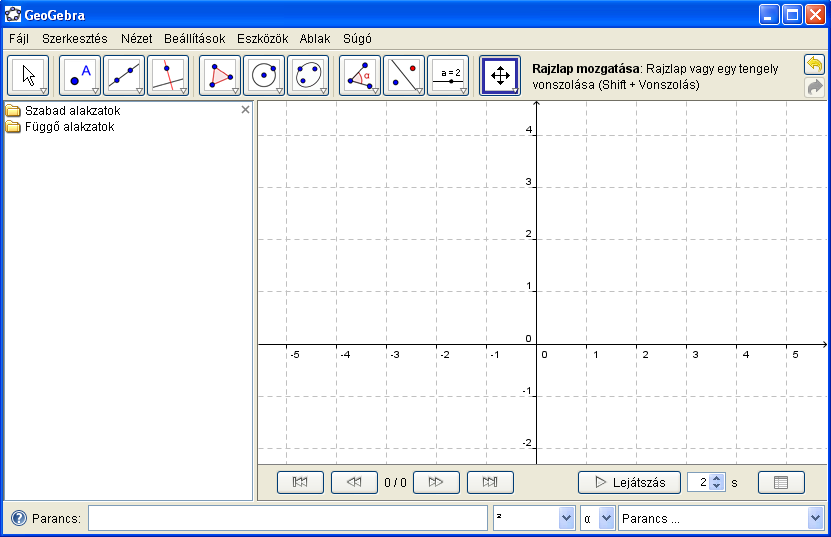Select the Polygon tool

pyautogui.click(x=219, y=76)
